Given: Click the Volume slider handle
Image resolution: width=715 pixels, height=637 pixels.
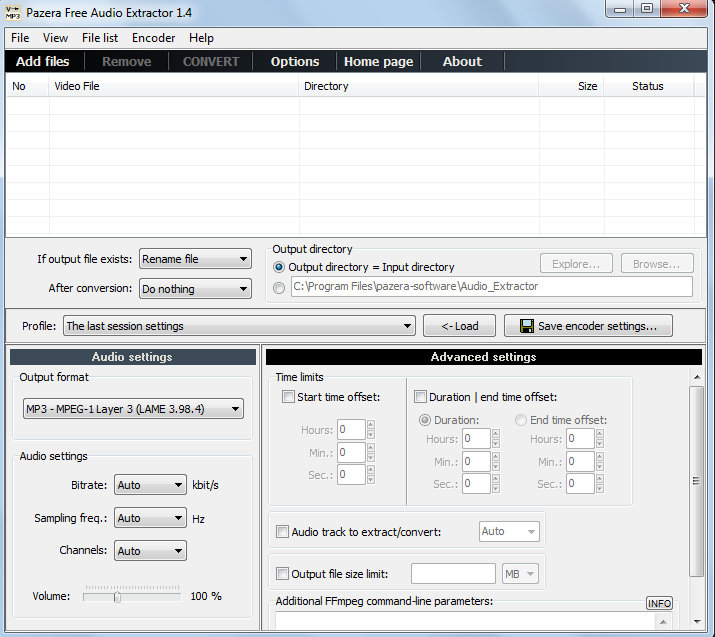Looking at the screenshot, I should [x=117, y=597].
